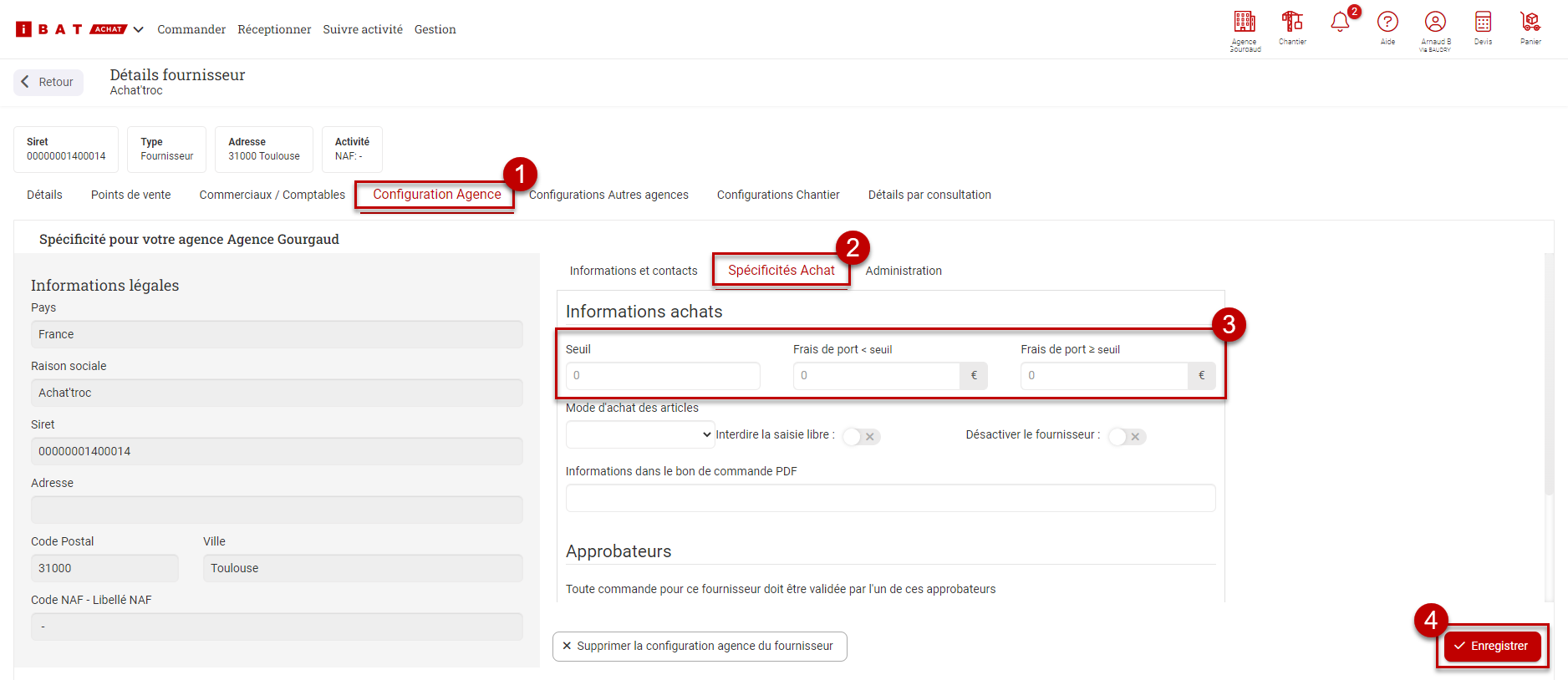Click the Ville field Toulouse

click(x=363, y=568)
